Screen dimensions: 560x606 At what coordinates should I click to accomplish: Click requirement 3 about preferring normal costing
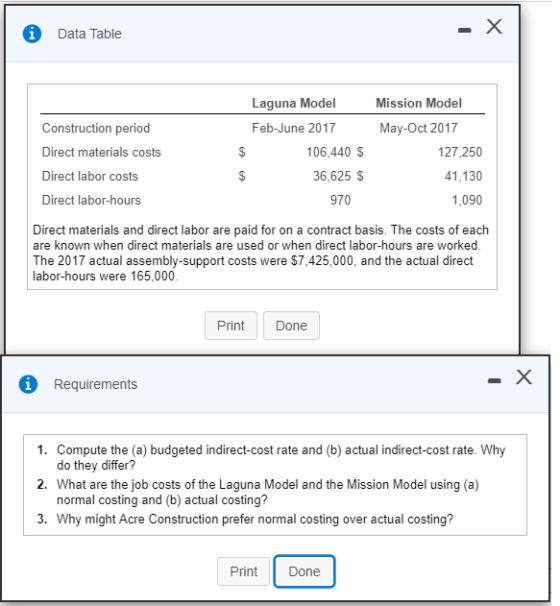pos(245,519)
